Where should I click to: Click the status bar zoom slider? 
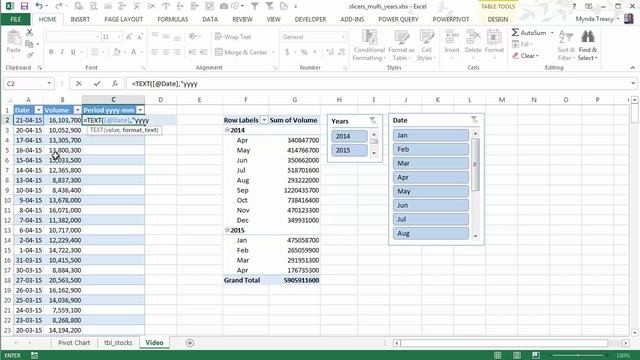tap(578, 356)
